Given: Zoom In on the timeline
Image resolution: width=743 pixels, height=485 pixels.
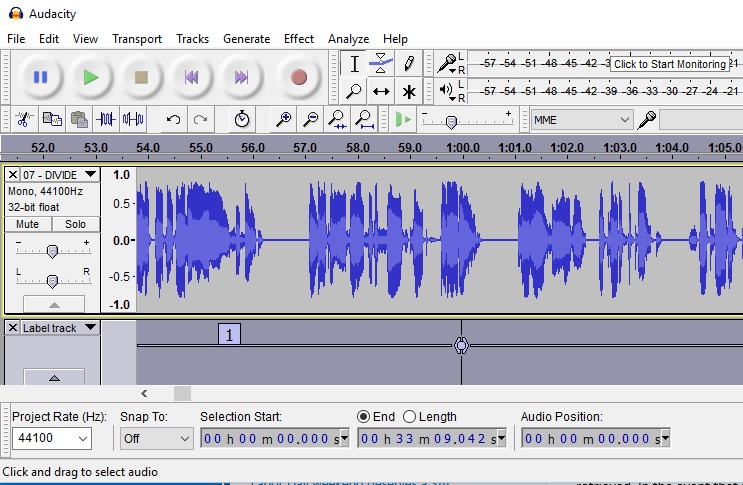Looking at the screenshot, I should (x=283, y=119).
